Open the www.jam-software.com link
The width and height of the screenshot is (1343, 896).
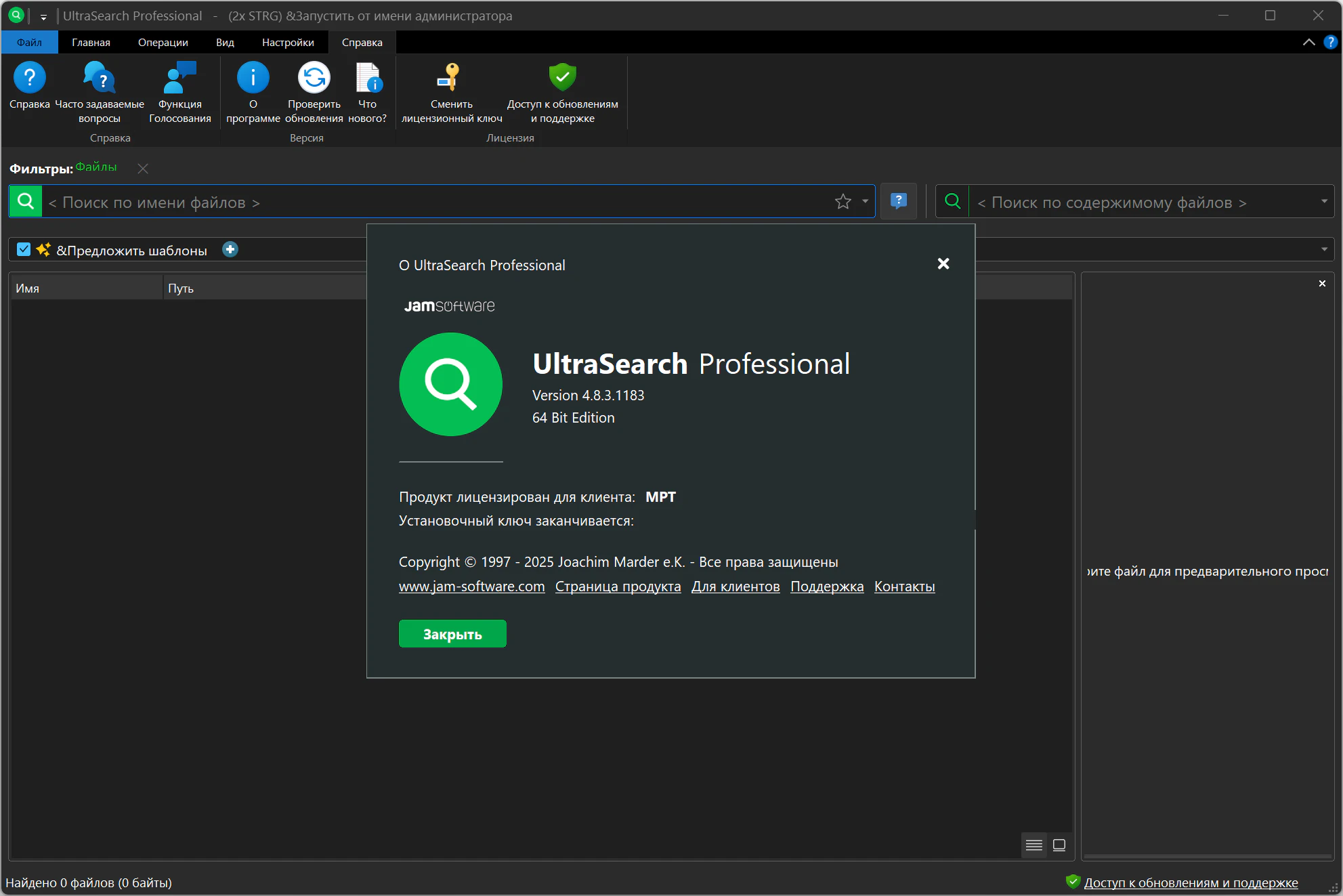(471, 586)
